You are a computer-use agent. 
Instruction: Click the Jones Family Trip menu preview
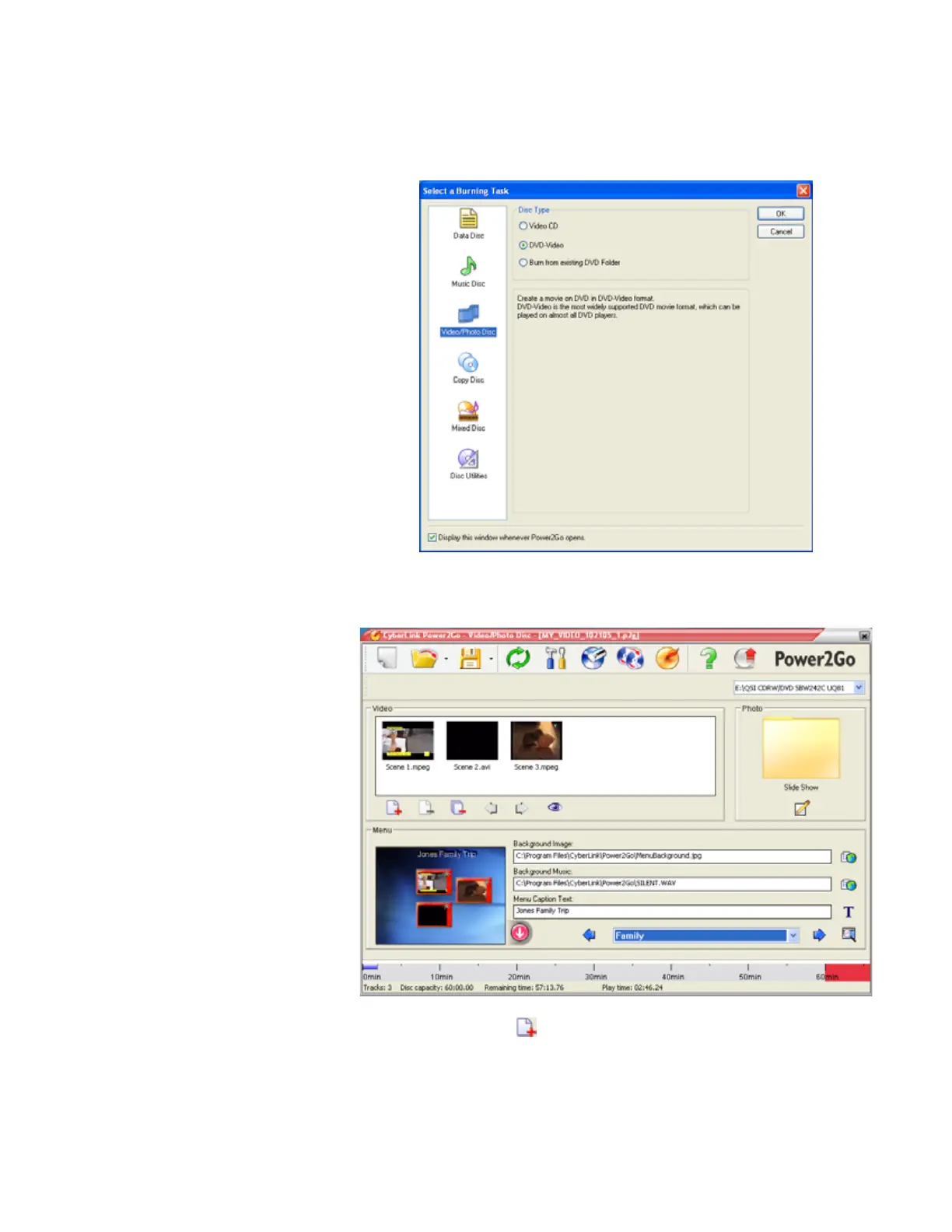[x=440, y=895]
